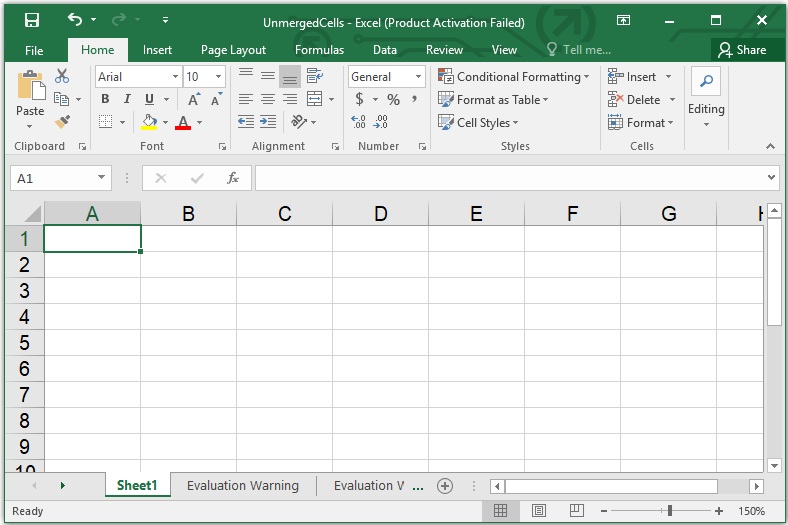Click the Increase Indent icon
Image resolution: width=788 pixels, height=525 pixels.
pyautogui.click(x=268, y=122)
